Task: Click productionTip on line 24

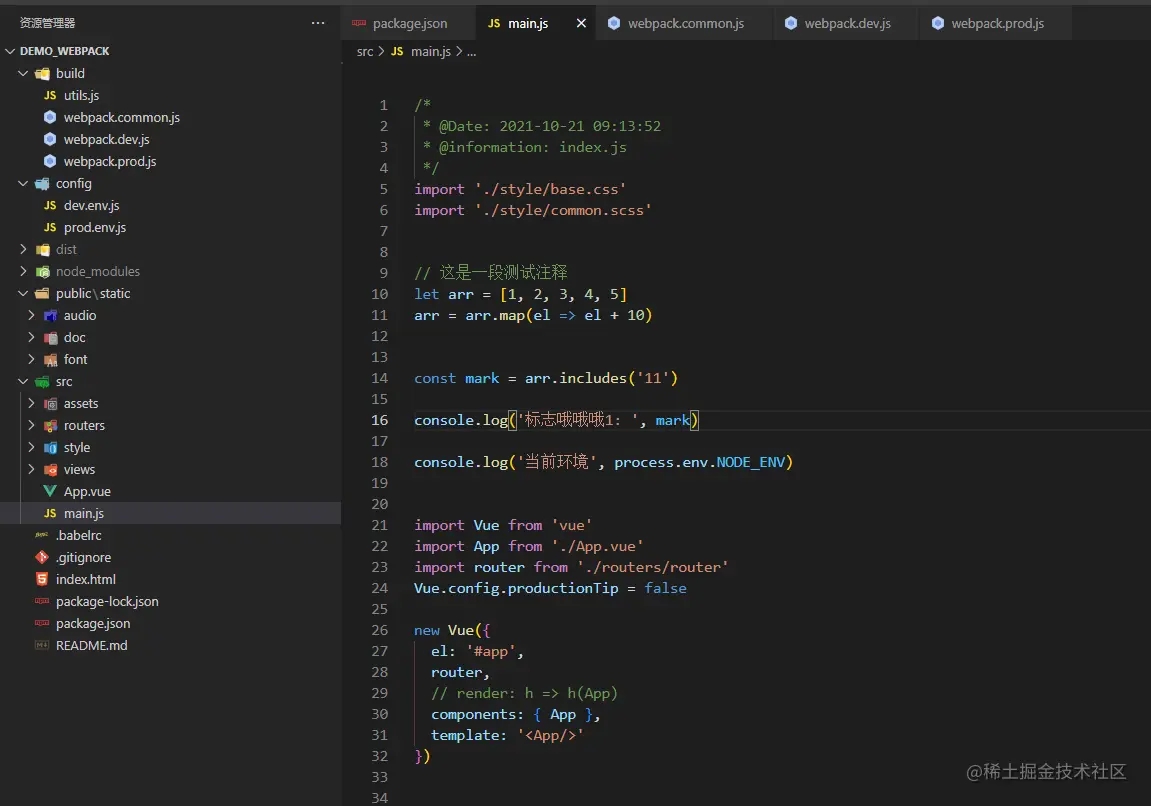Action: coord(563,588)
